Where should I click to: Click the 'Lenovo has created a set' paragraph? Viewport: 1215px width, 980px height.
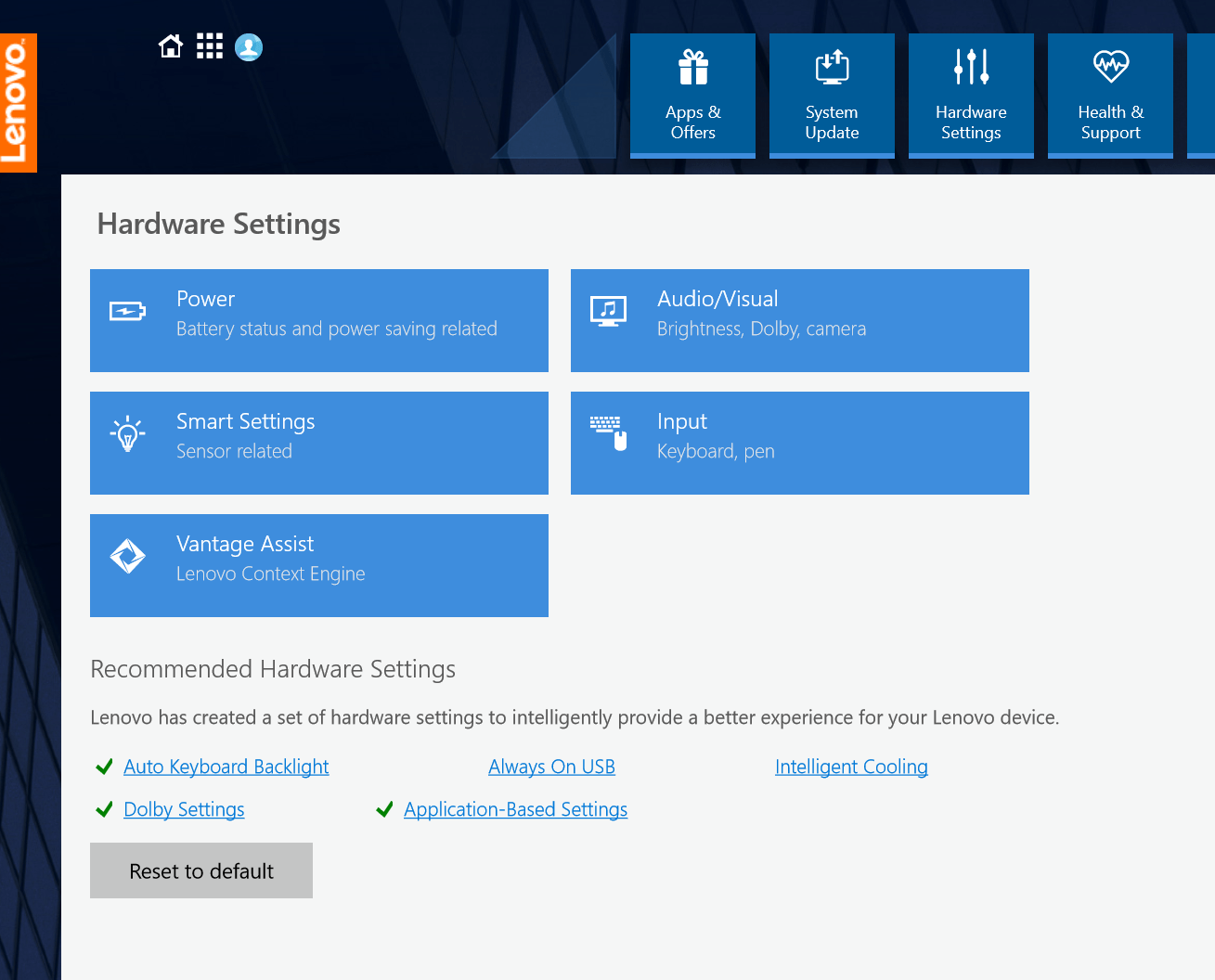575,717
